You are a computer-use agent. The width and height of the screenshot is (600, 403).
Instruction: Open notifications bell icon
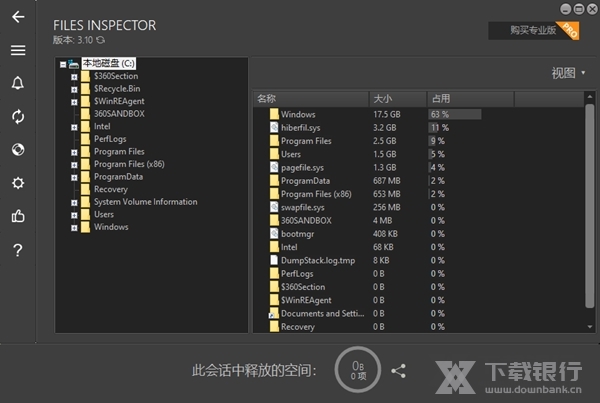[18, 83]
